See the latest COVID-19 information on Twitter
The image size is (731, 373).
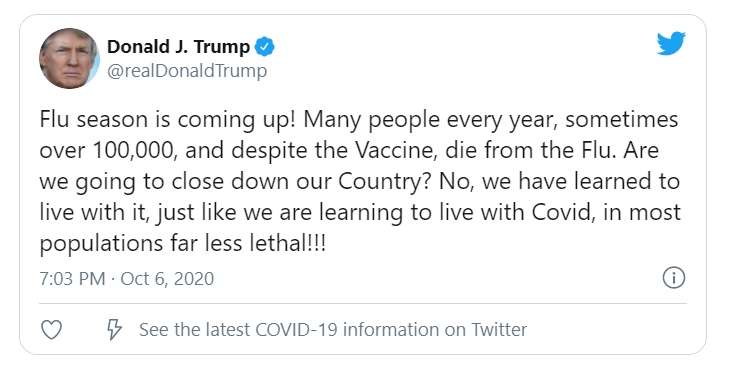pos(333,330)
